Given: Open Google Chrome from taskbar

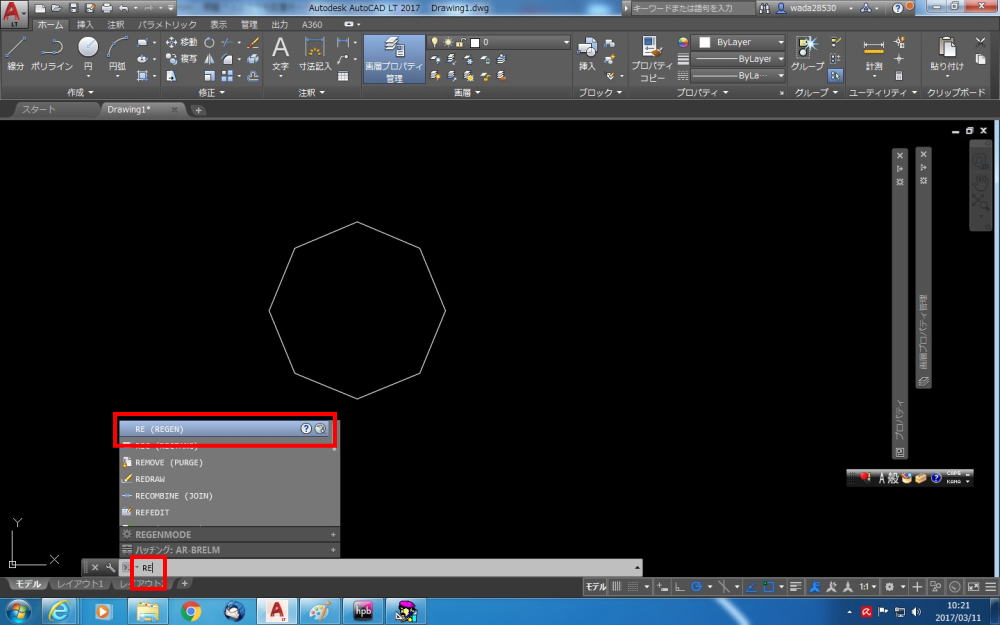Looking at the screenshot, I should [x=190, y=612].
